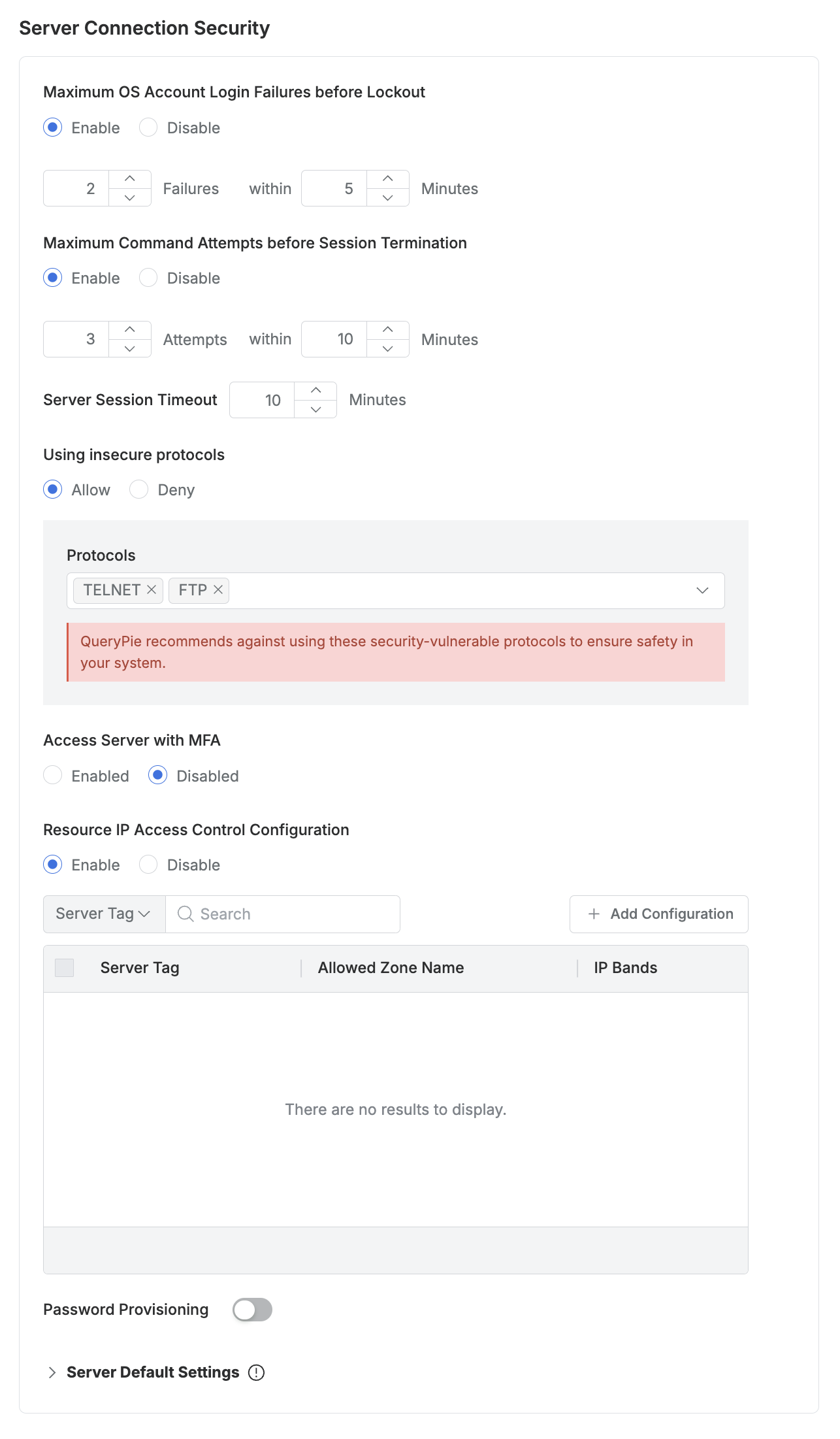Increase login Failures count stepper
This screenshot has width=840, height=1439.
129,179
